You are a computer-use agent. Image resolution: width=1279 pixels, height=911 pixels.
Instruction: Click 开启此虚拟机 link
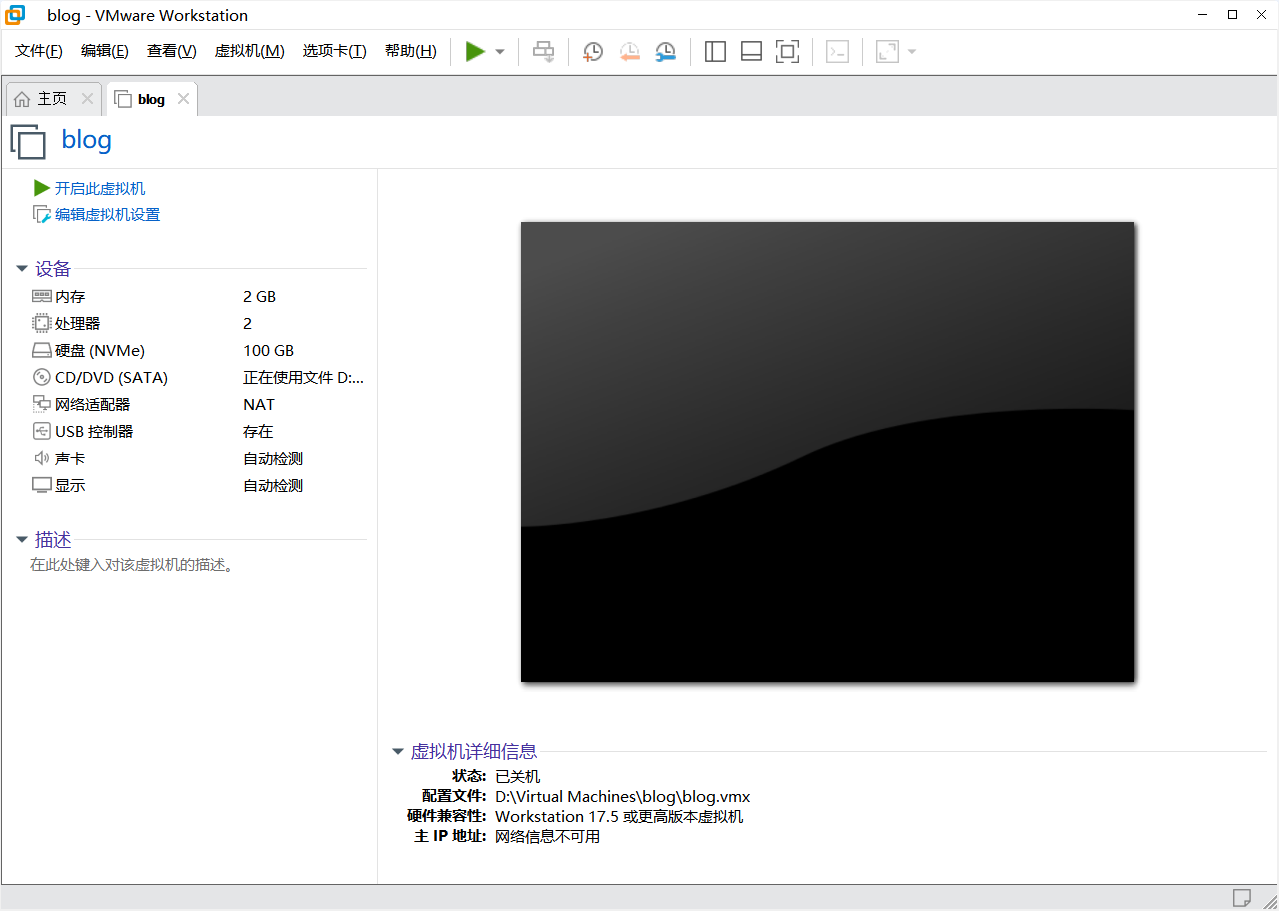click(100, 188)
